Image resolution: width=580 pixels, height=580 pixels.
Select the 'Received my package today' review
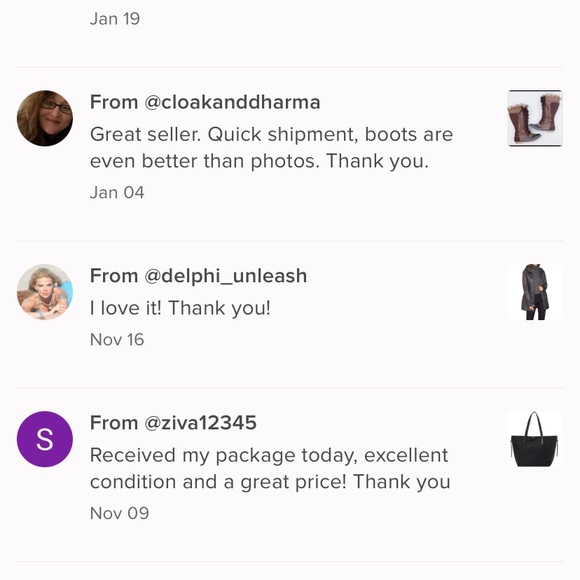coord(270,468)
